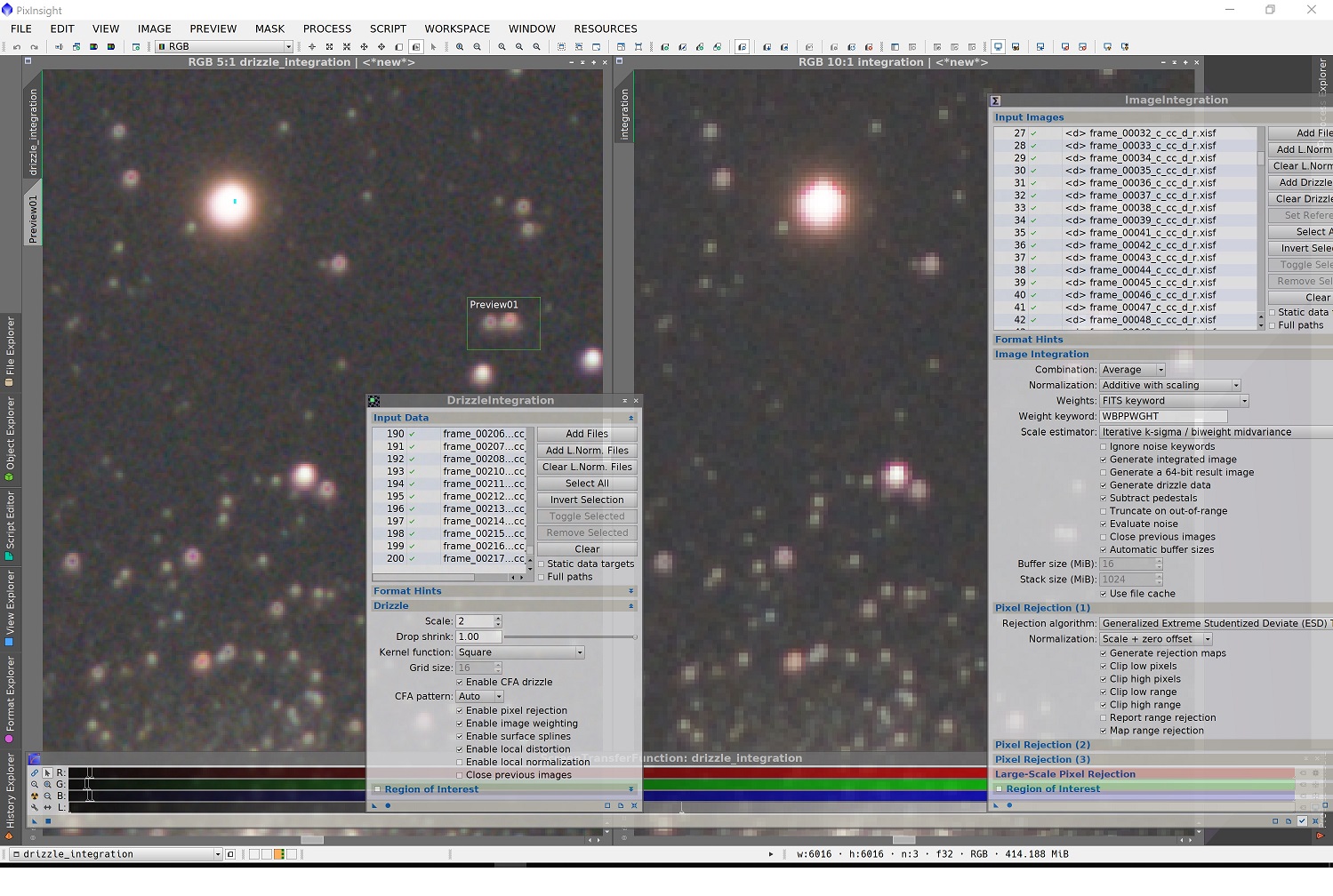This screenshot has width=1333, height=896.
Task: Click Add Files in DrizzleIntegration
Action: 587,435
